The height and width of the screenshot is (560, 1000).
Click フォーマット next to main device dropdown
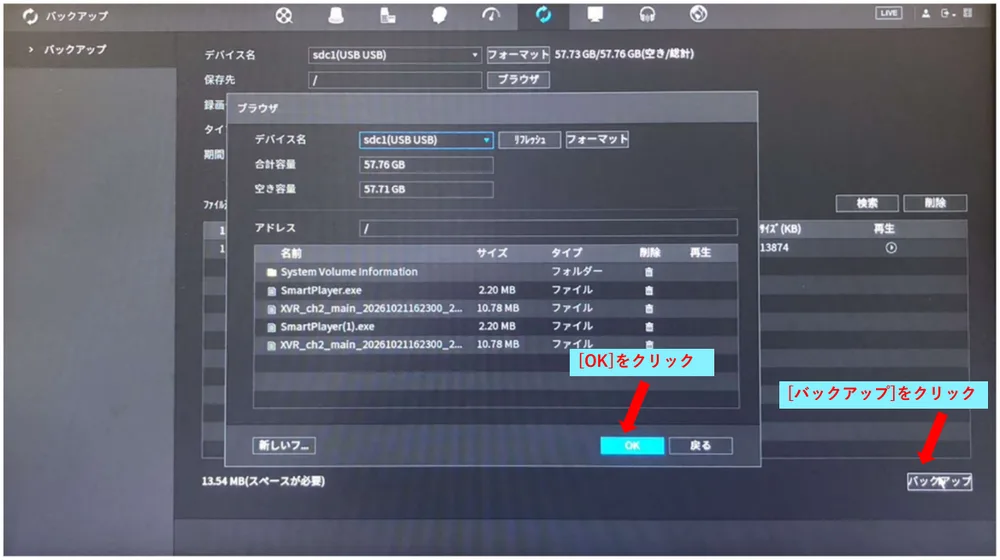518,55
